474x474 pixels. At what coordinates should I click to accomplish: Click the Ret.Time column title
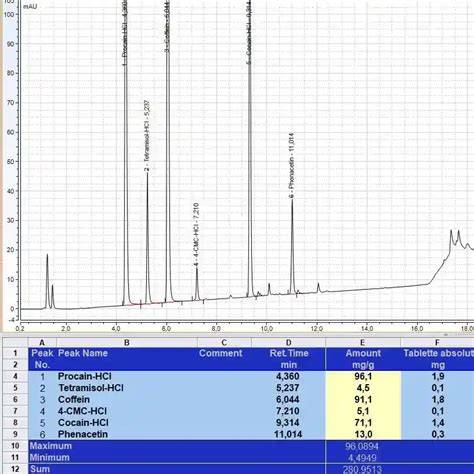289,353
